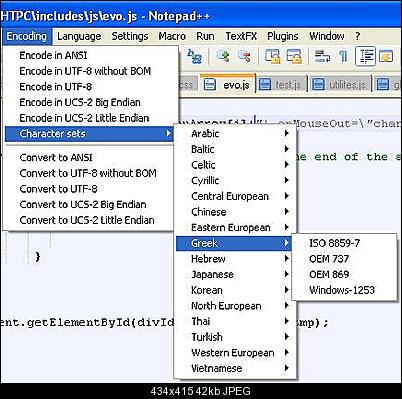The height and width of the screenshot is (399, 402).
Task: Expand the Character sets submenu
Action: pos(89,134)
